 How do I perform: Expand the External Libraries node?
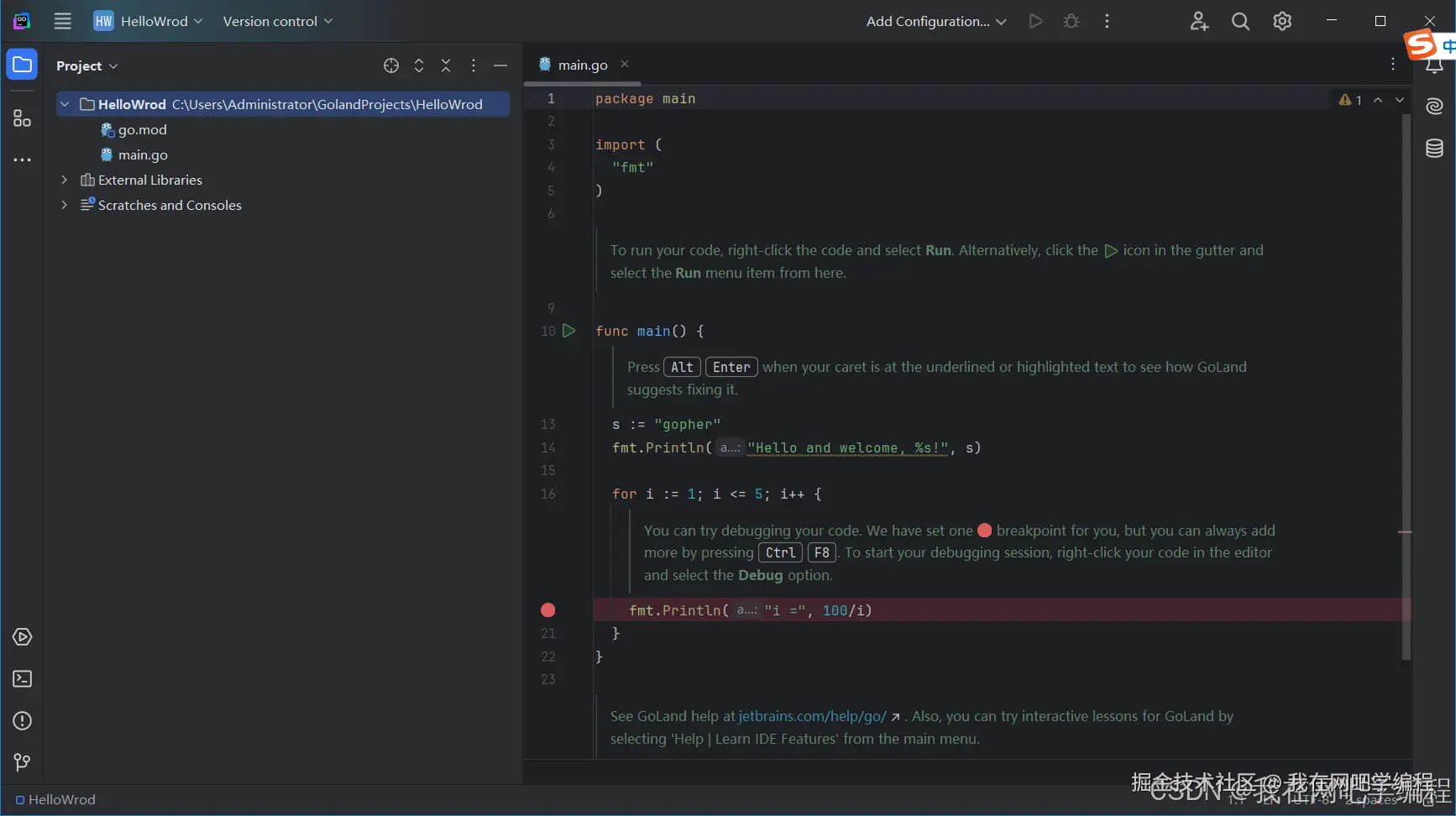(64, 180)
